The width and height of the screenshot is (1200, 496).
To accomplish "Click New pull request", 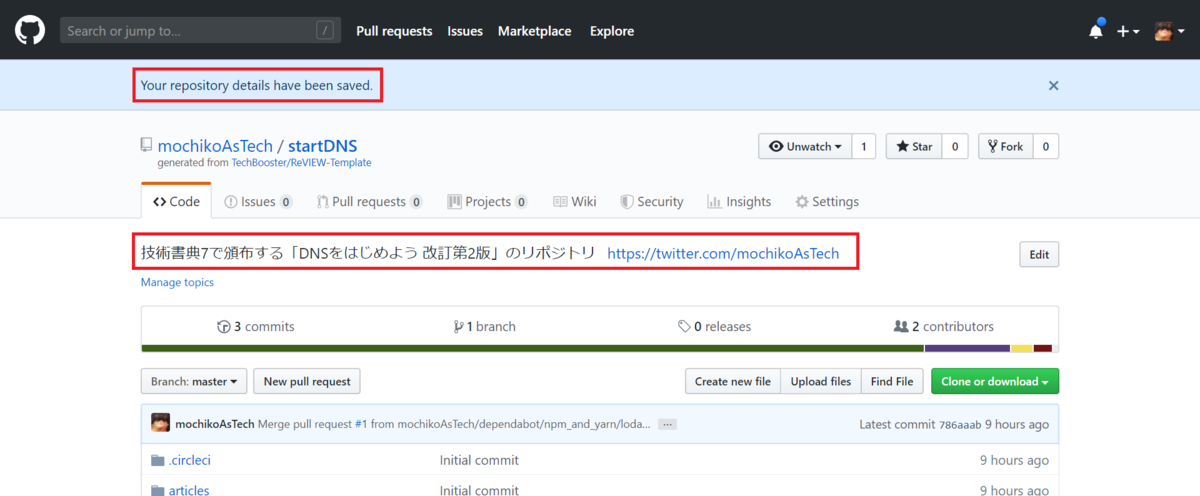I will [x=307, y=381].
